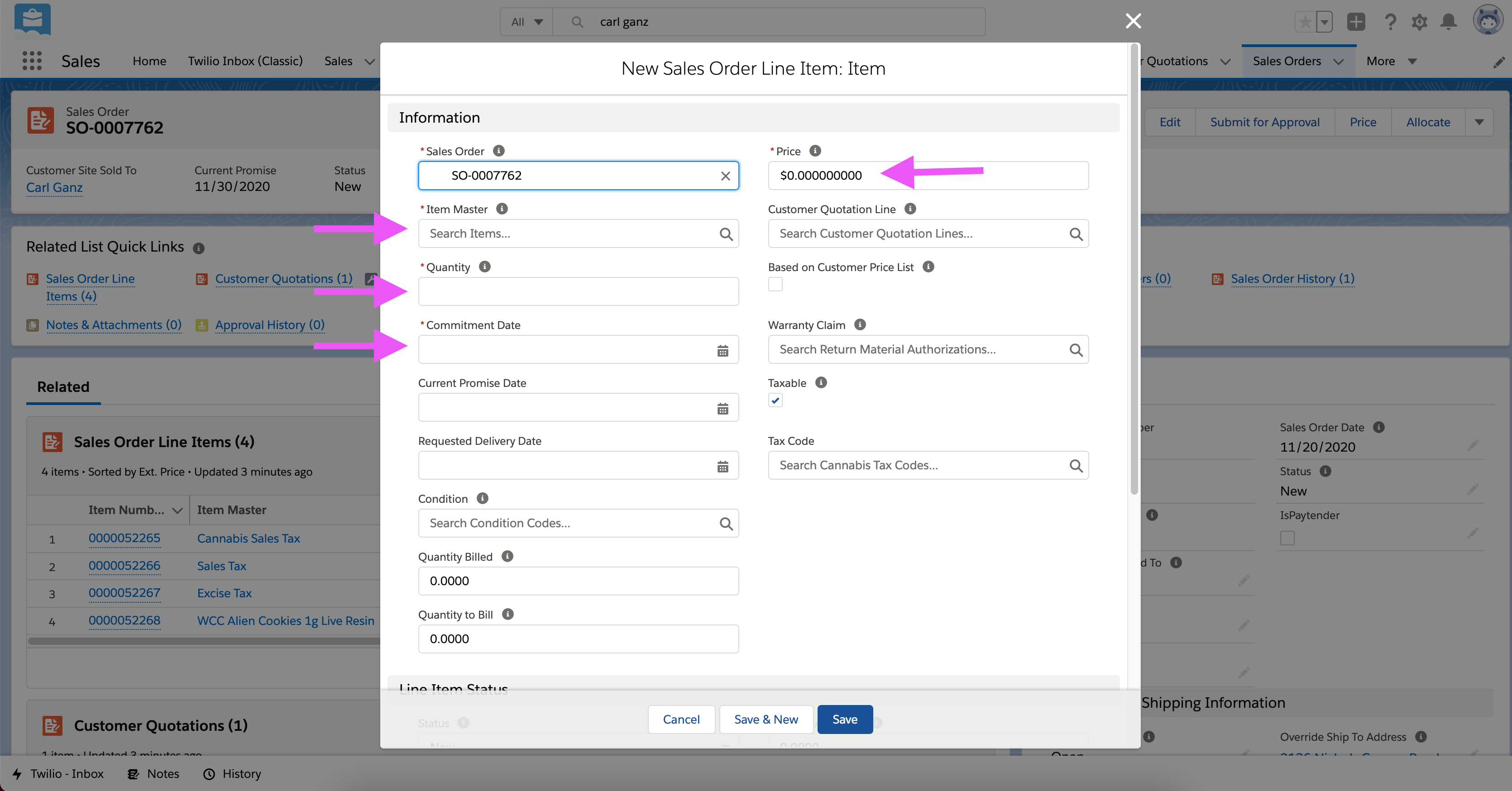This screenshot has height=791, width=1512.
Task: Uncheck the Taxable checkbox
Action: [775, 400]
